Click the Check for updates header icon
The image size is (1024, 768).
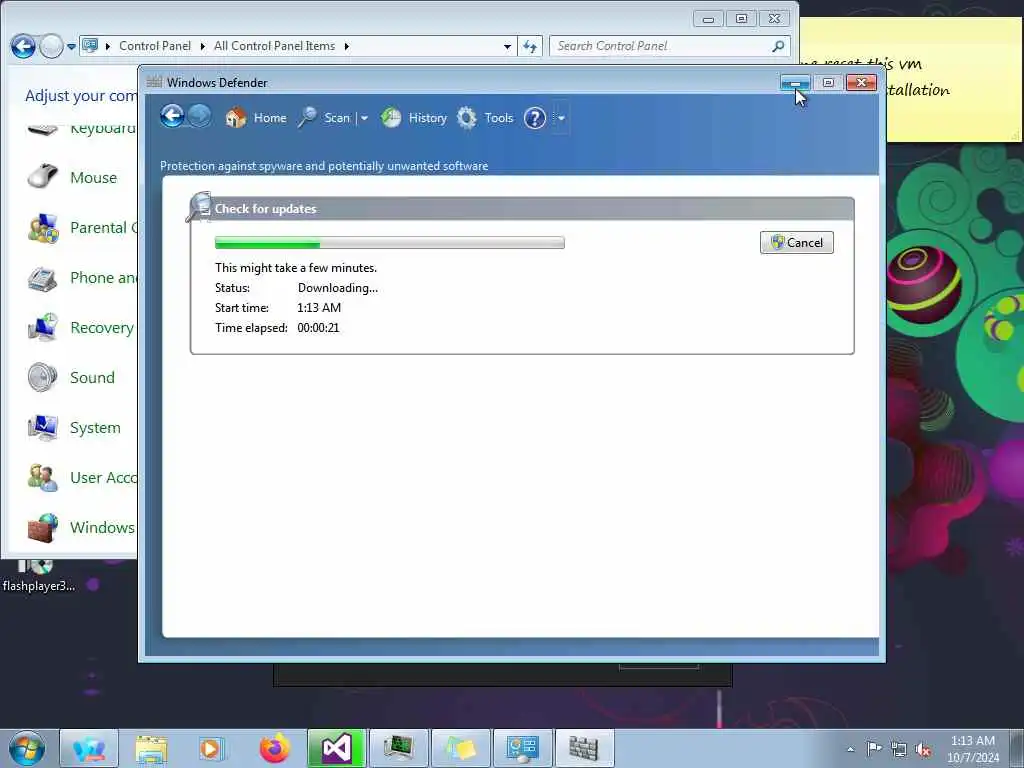[x=199, y=207]
